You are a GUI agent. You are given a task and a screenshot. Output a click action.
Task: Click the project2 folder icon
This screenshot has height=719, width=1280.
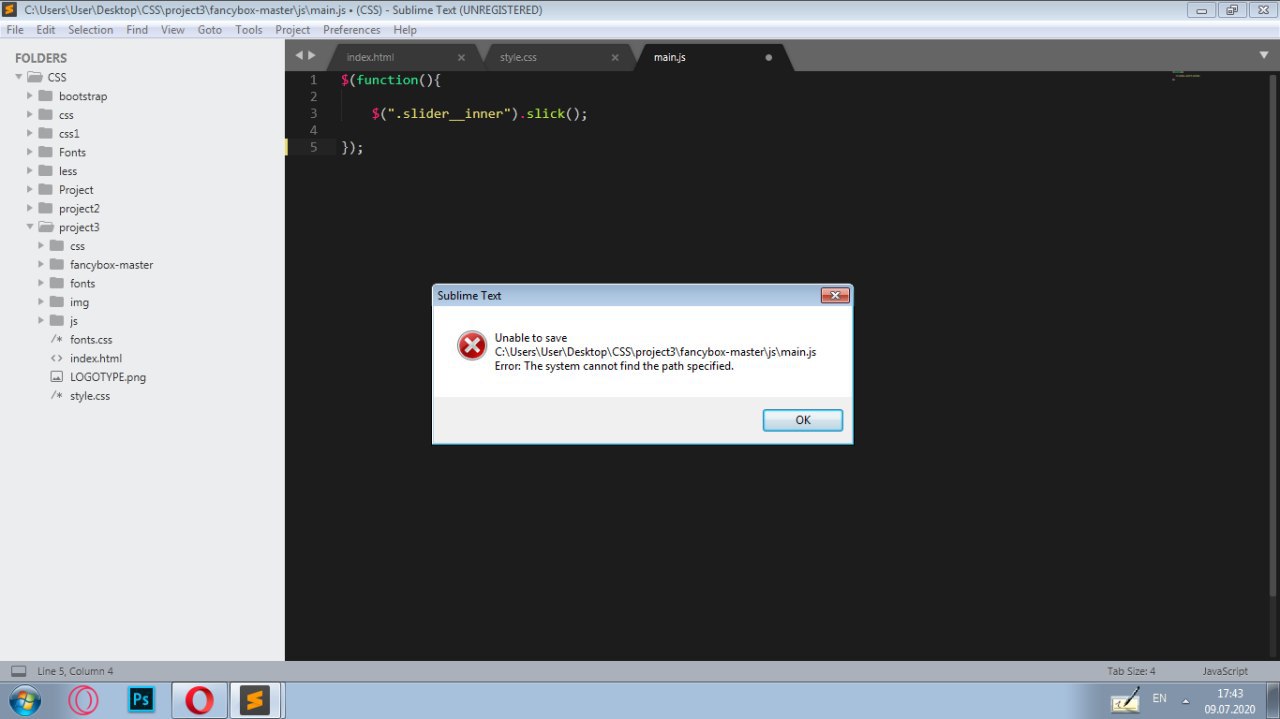[x=45, y=208]
